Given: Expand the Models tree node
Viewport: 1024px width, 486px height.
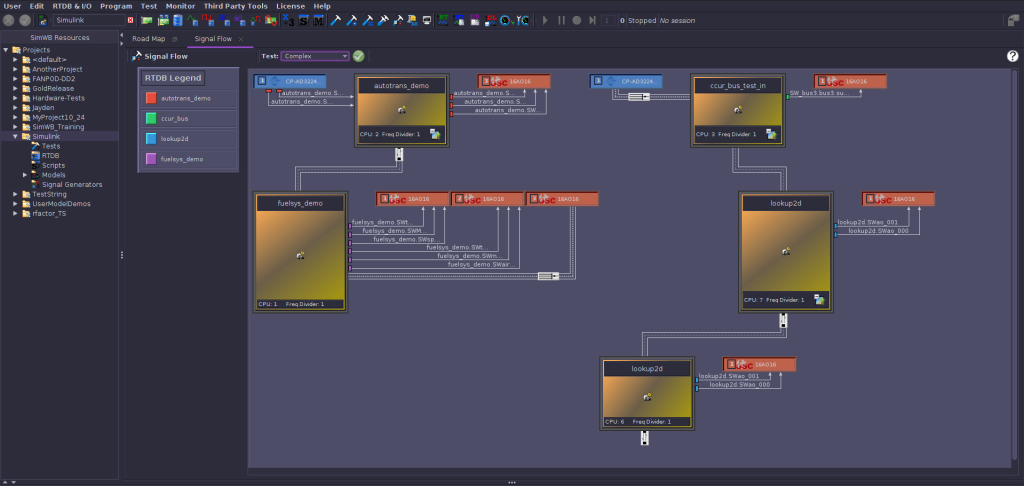Looking at the screenshot, I should [25, 175].
